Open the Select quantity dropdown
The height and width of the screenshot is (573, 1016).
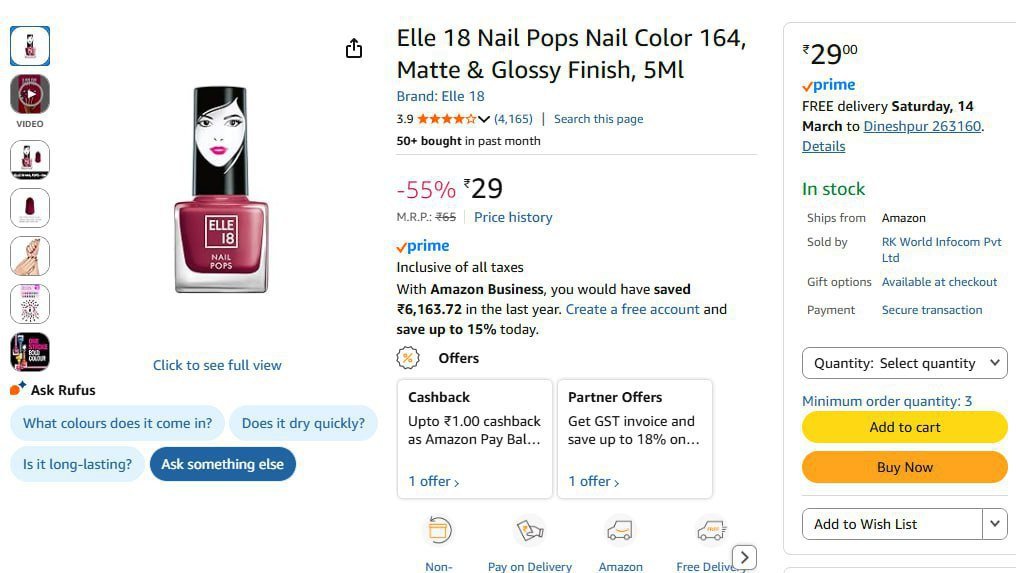[x=904, y=363]
